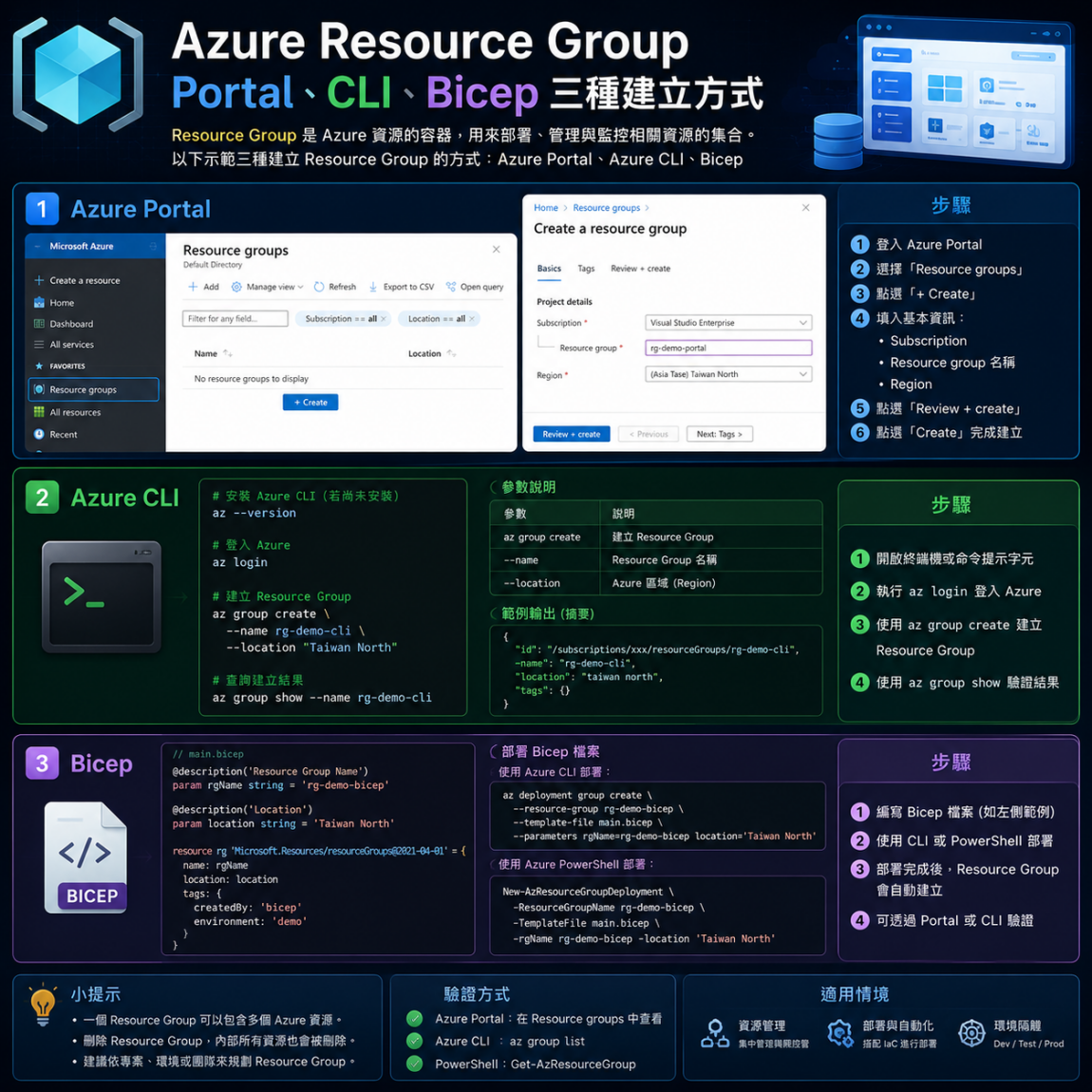
Task: Open Recent in the Azure sidebar
Action: click(x=56, y=435)
